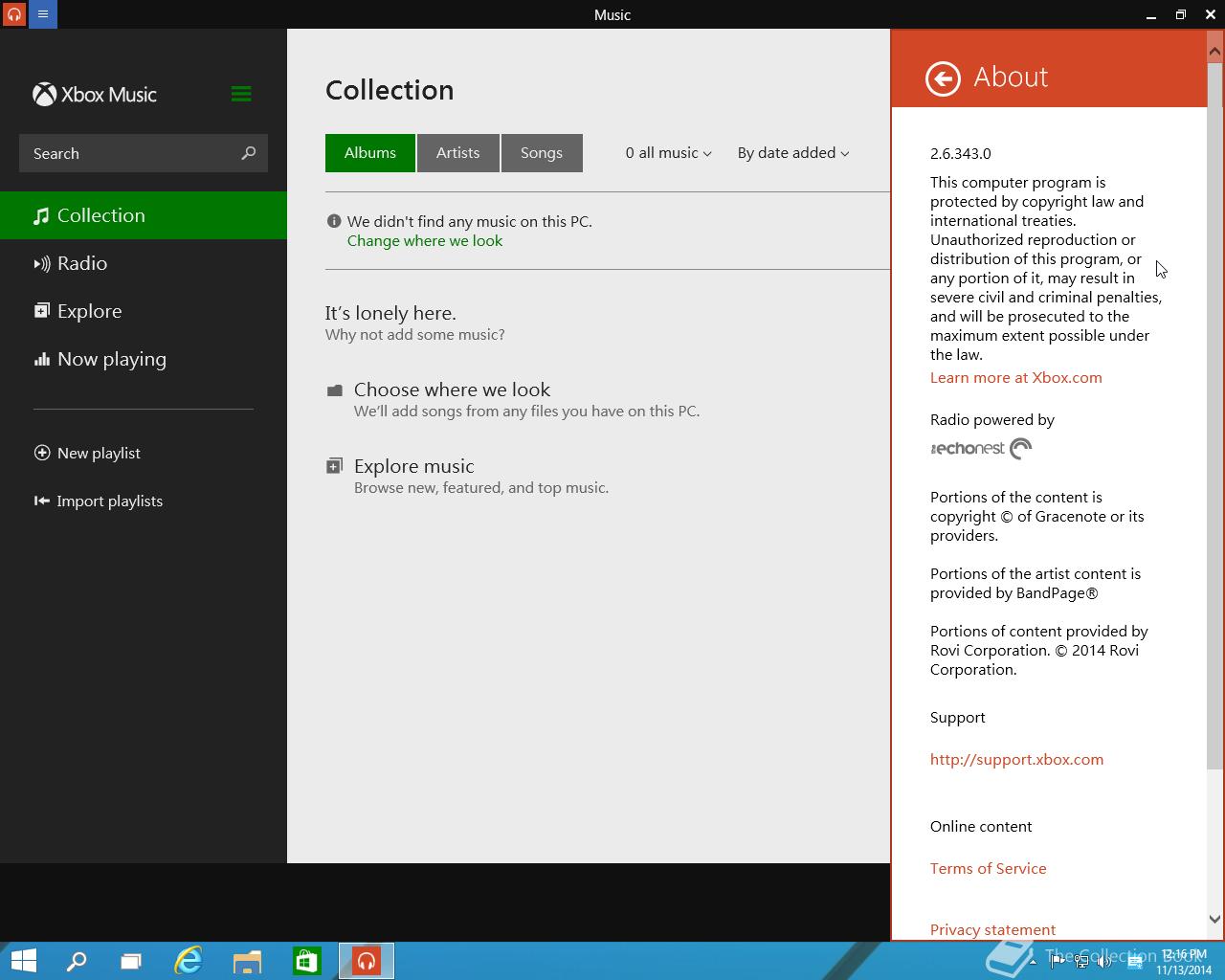Expand the '0 all music' filter dropdown

point(668,153)
